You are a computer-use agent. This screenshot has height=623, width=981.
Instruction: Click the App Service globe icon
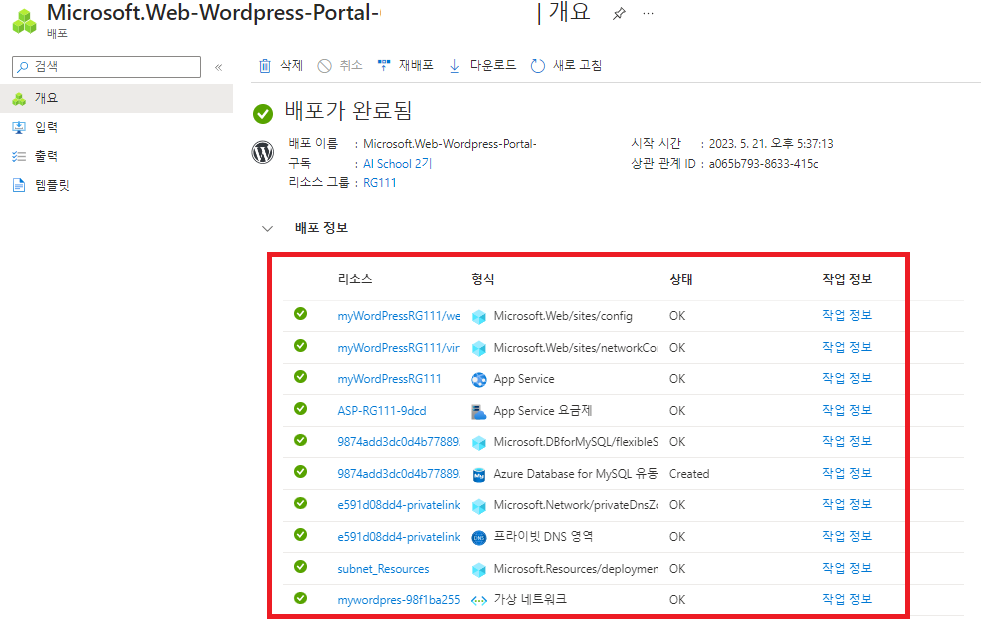(479, 380)
